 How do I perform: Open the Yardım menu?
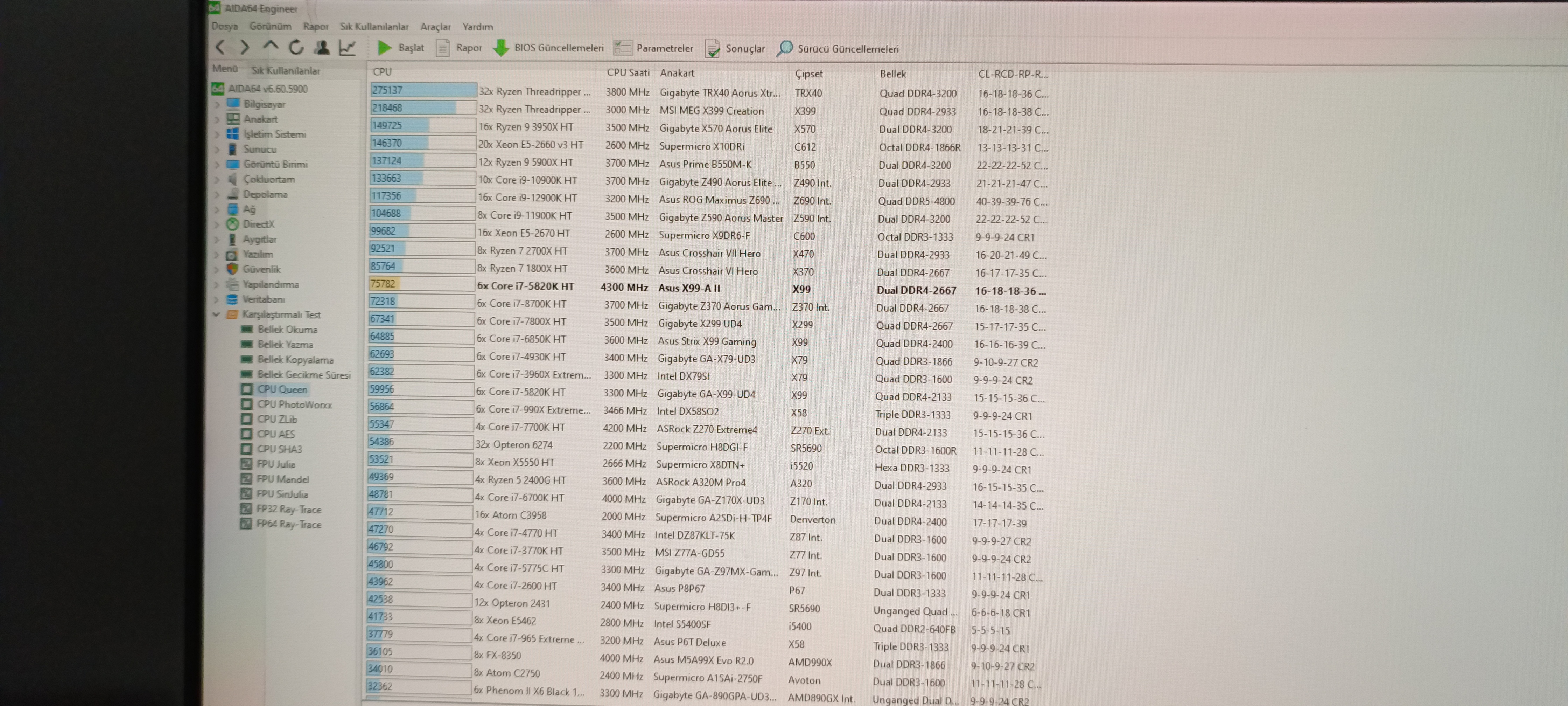pyautogui.click(x=478, y=27)
